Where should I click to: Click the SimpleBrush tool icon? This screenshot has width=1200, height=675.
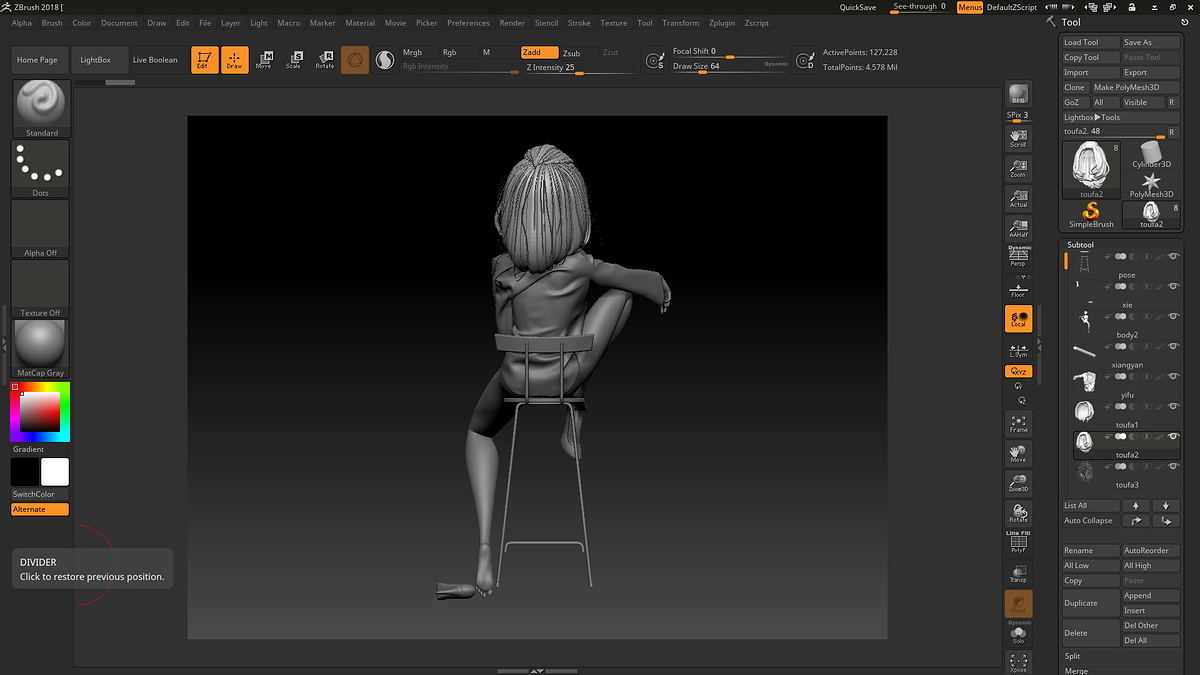tap(1091, 215)
